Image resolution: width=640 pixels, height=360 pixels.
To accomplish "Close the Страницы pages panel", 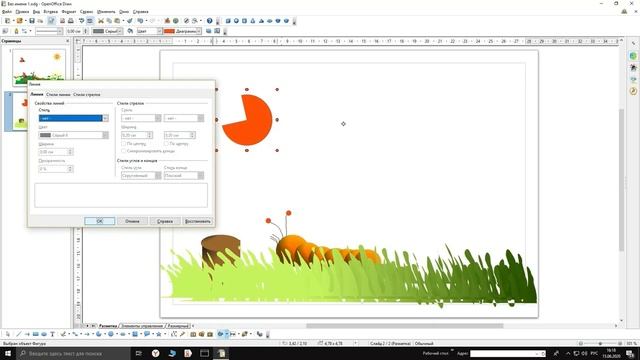I will tap(68, 41).
